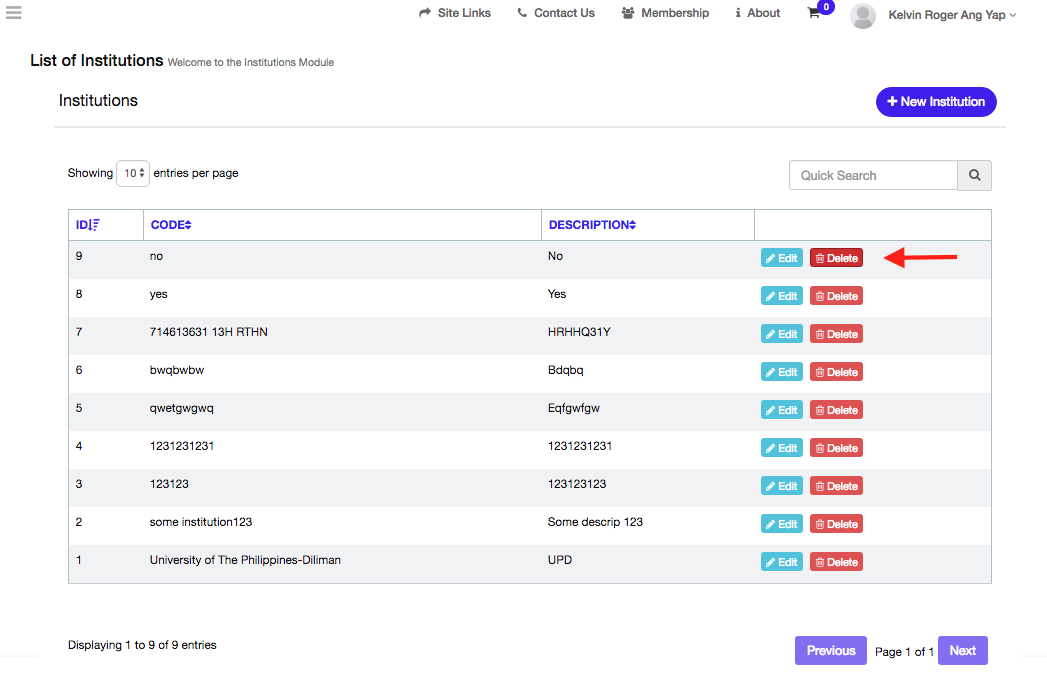1047x693 pixels.
Task: Delete institution with ID 9
Action: (x=836, y=258)
